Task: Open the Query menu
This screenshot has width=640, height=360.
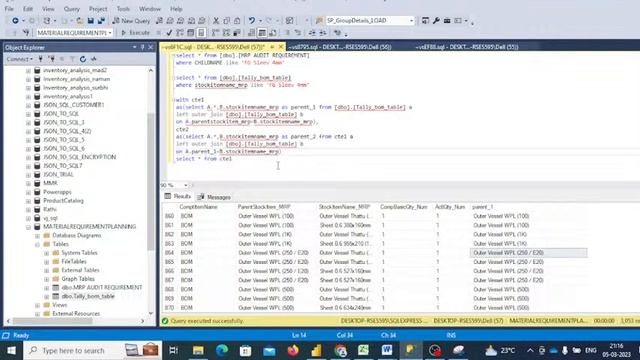Action: (x=72, y=9)
